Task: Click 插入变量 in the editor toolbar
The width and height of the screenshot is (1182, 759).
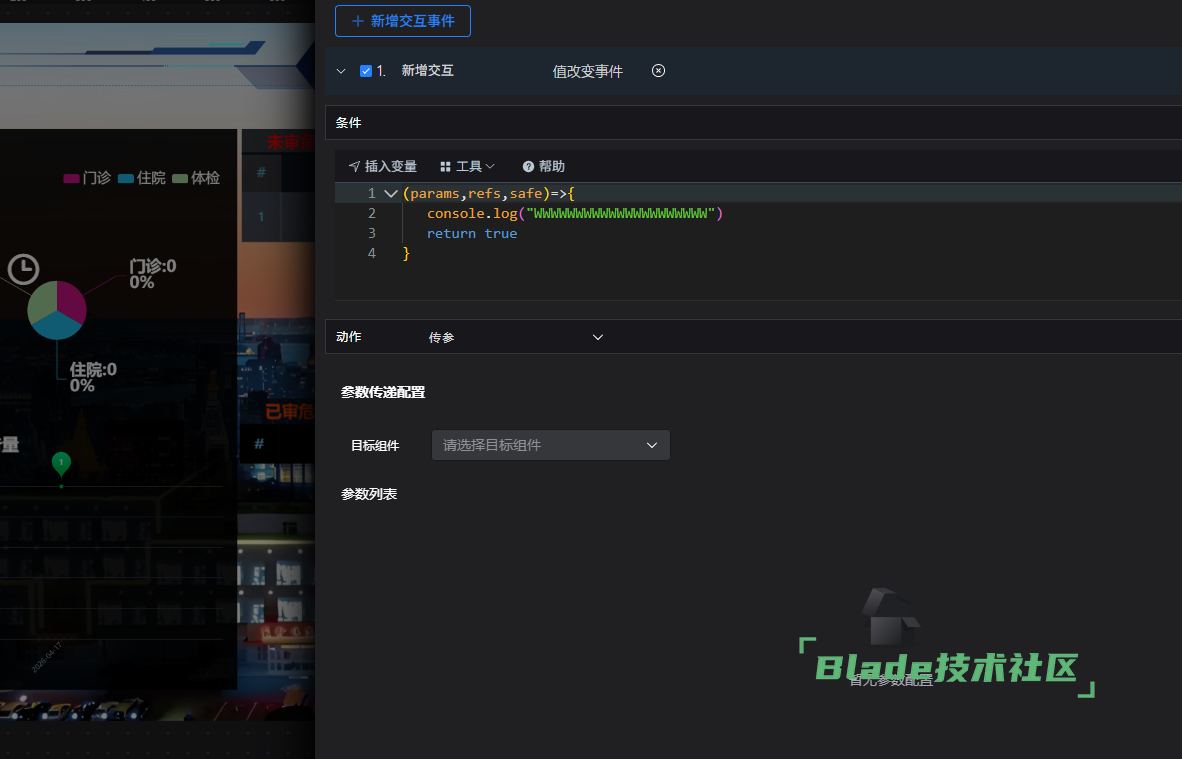Action: [x=382, y=166]
